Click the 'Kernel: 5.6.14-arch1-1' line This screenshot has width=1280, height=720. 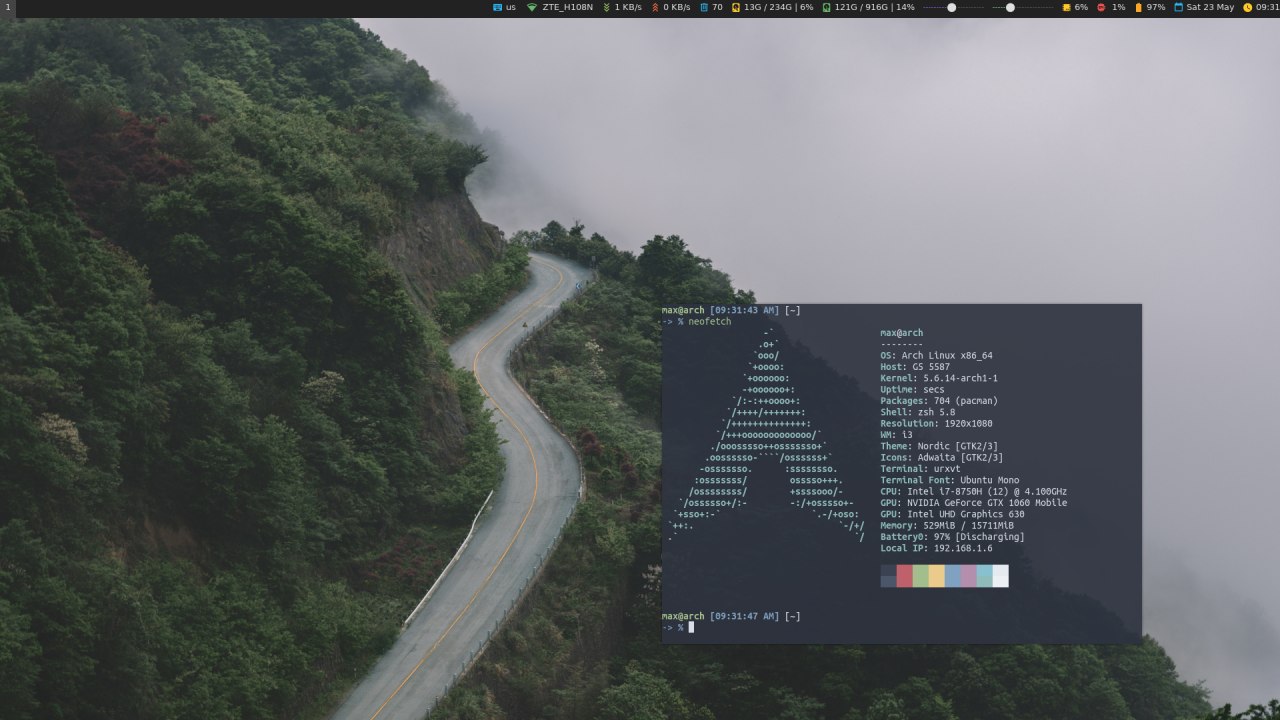point(939,378)
